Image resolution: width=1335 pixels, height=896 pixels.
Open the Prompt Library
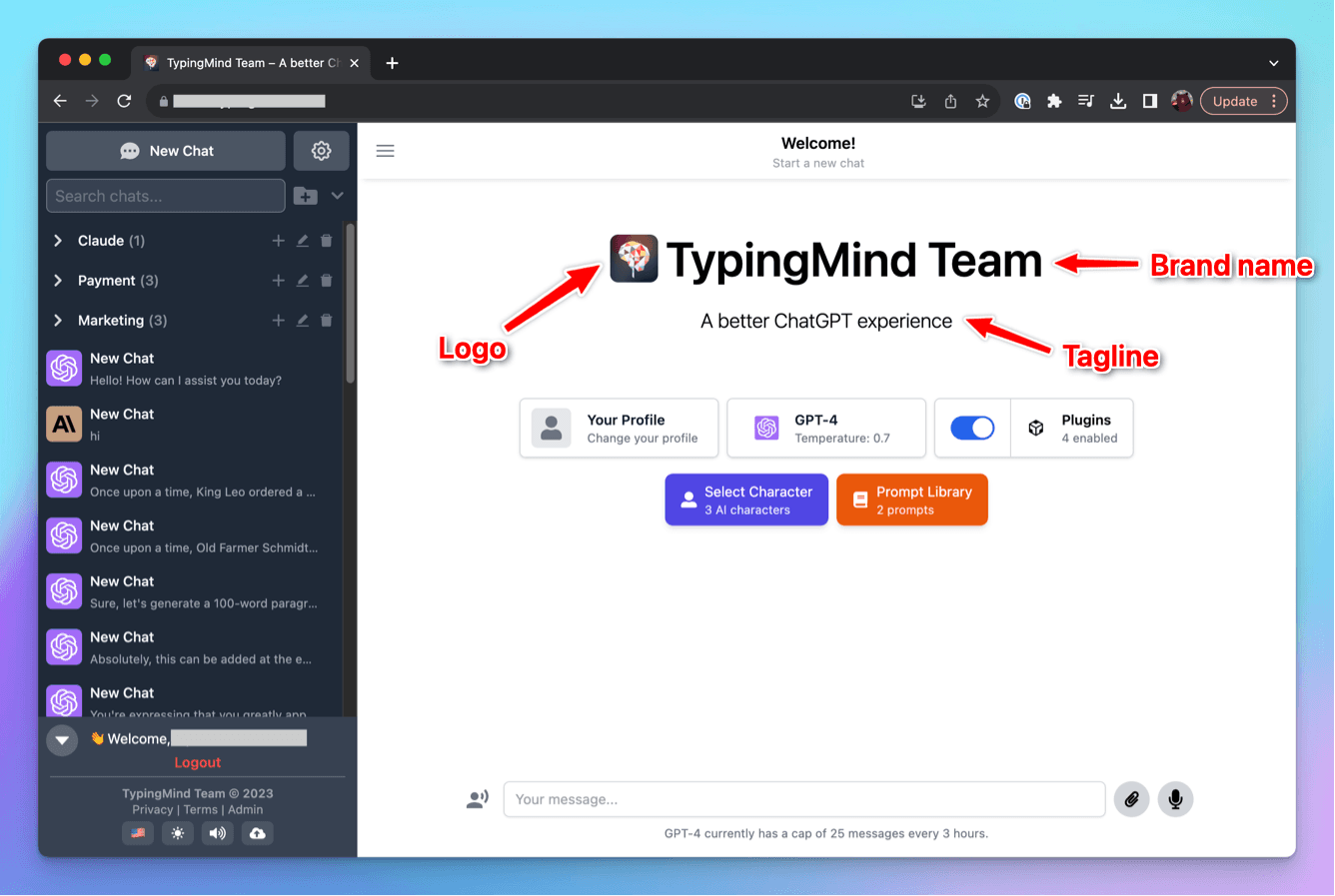coord(912,499)
